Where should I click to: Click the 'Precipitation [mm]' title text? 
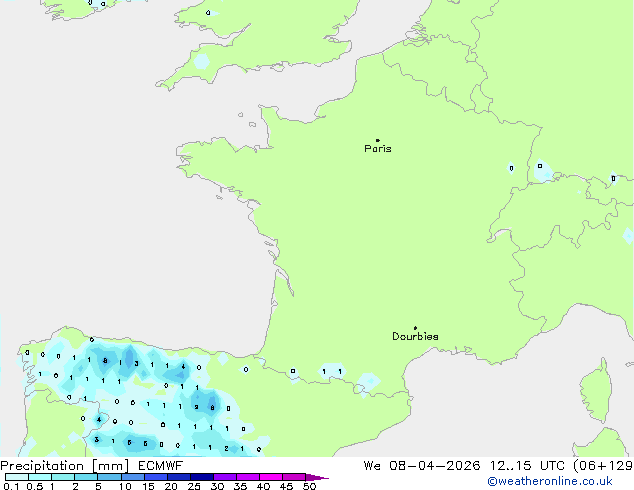point(64,466)
